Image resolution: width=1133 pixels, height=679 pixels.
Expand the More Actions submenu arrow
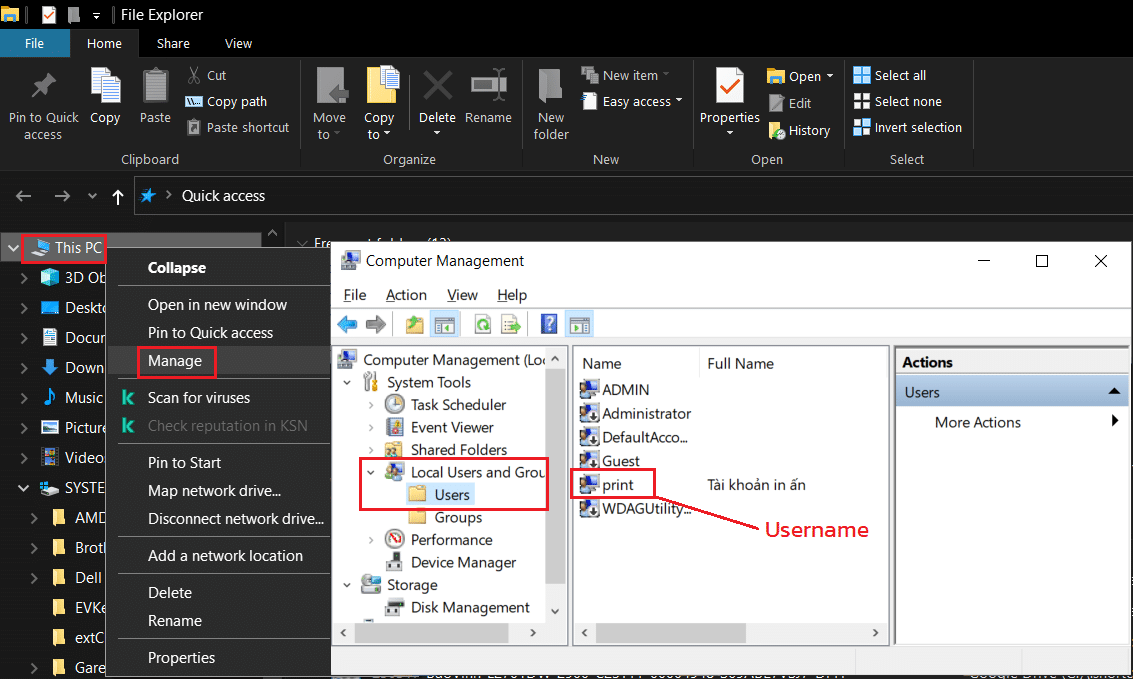pos(1114,422)
